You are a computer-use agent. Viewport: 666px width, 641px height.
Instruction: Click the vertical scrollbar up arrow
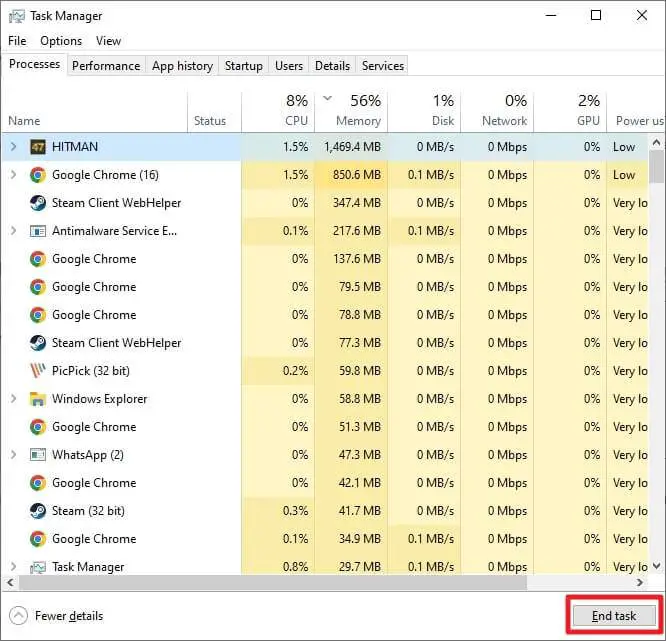click(656, 143)
